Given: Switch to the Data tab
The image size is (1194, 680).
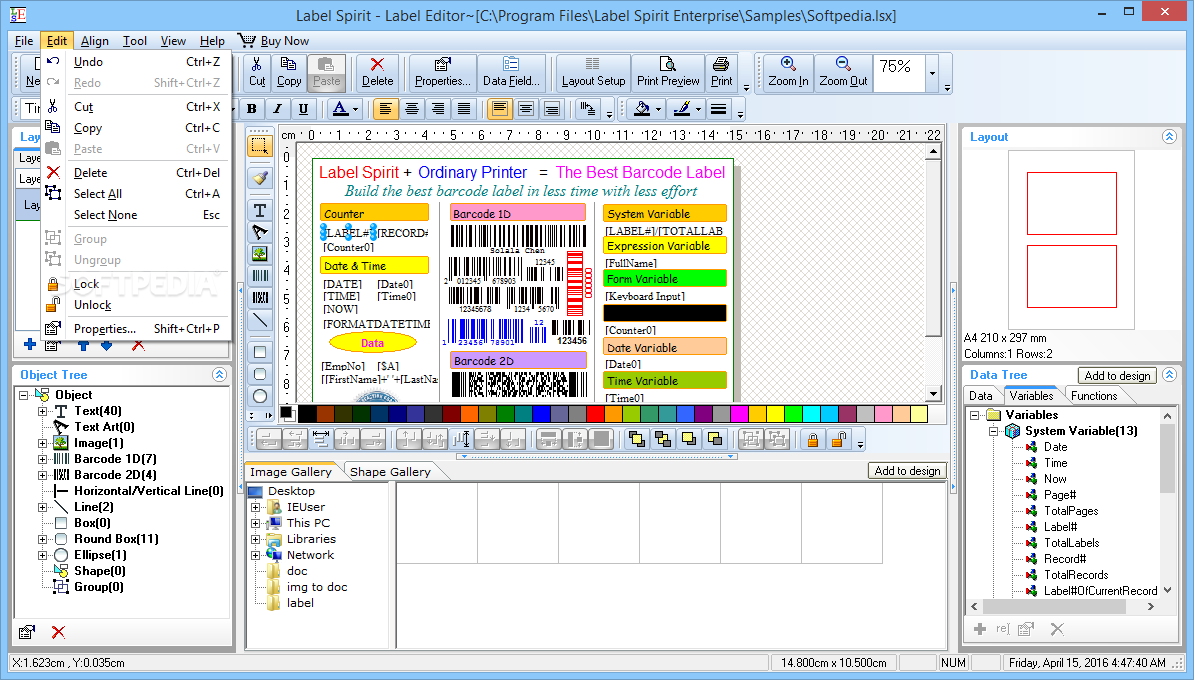Looking at the screenshot, I should 981,395.
